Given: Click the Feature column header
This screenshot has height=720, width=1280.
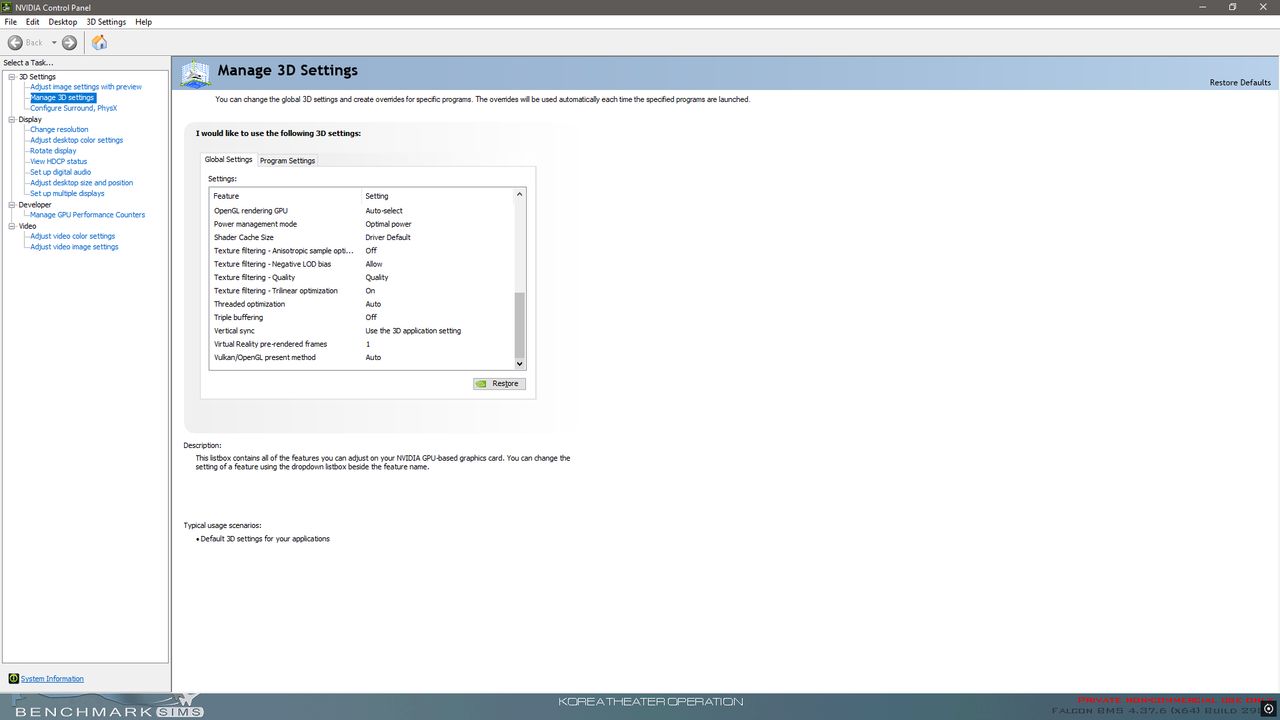Looking at the screenshot, I should 285,196.
